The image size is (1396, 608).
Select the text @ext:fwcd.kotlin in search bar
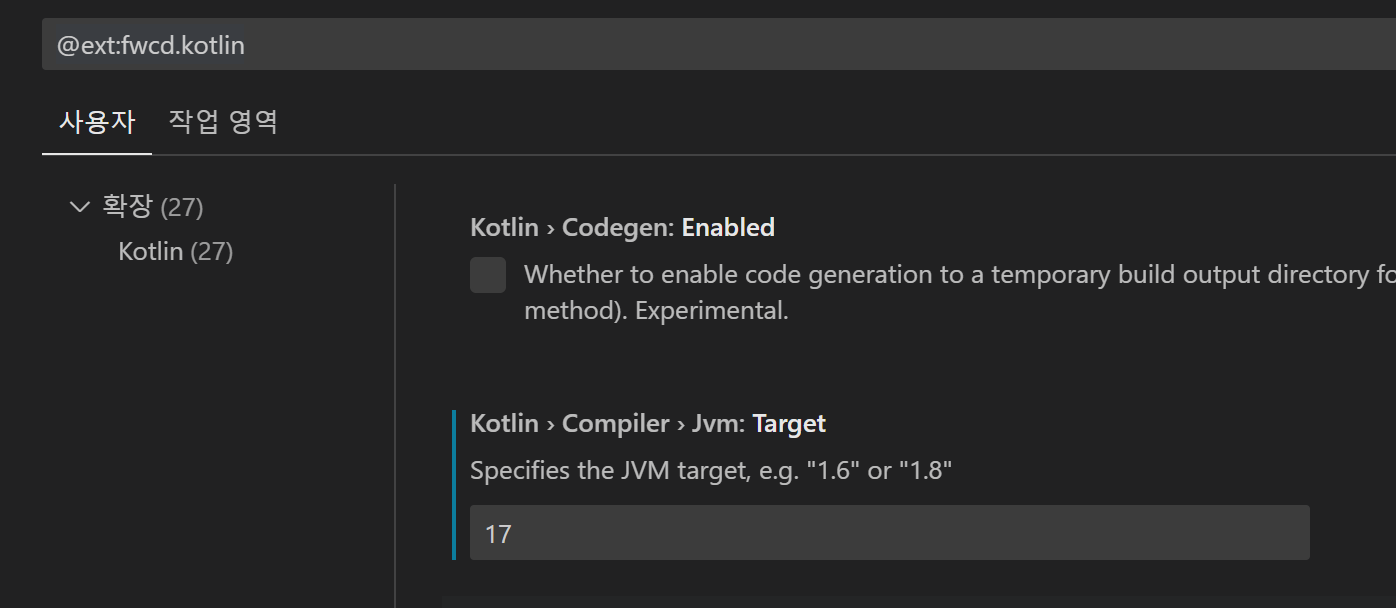tap(150, 44)
